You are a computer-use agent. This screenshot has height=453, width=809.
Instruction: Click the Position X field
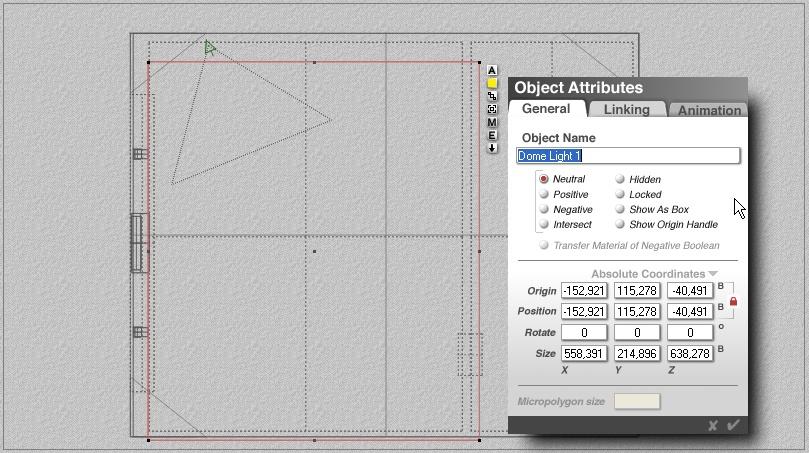click(584, 312)
